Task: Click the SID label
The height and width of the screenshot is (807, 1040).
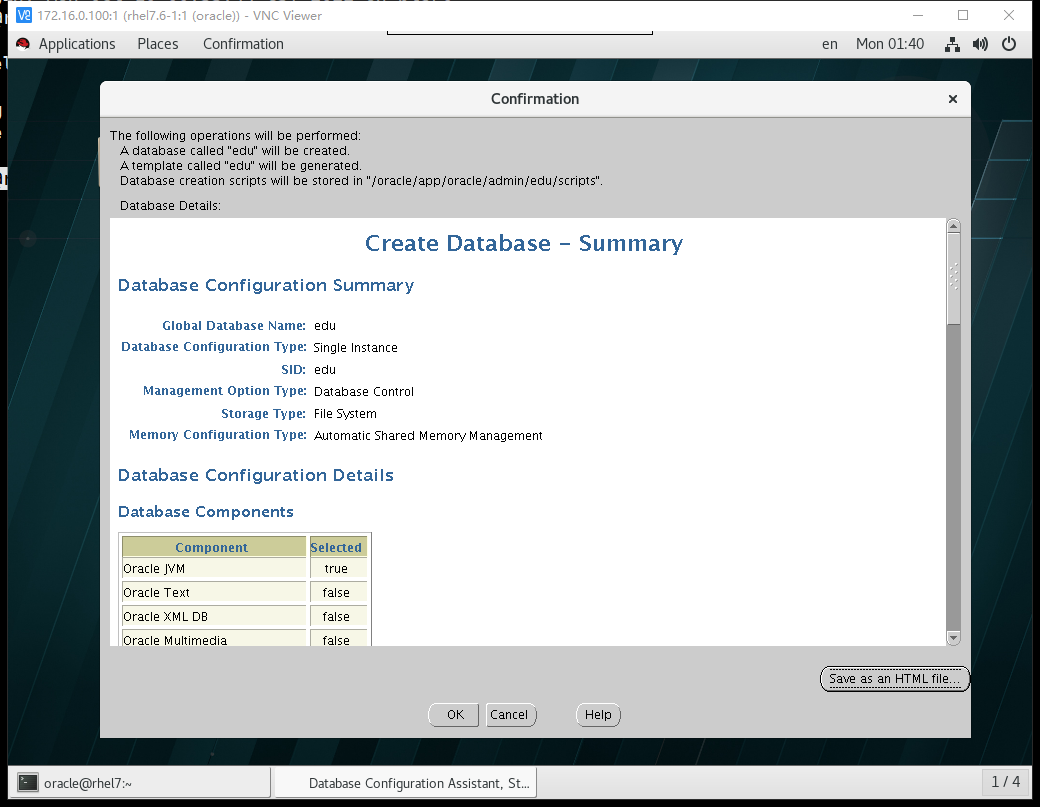Action: [293, 369]
